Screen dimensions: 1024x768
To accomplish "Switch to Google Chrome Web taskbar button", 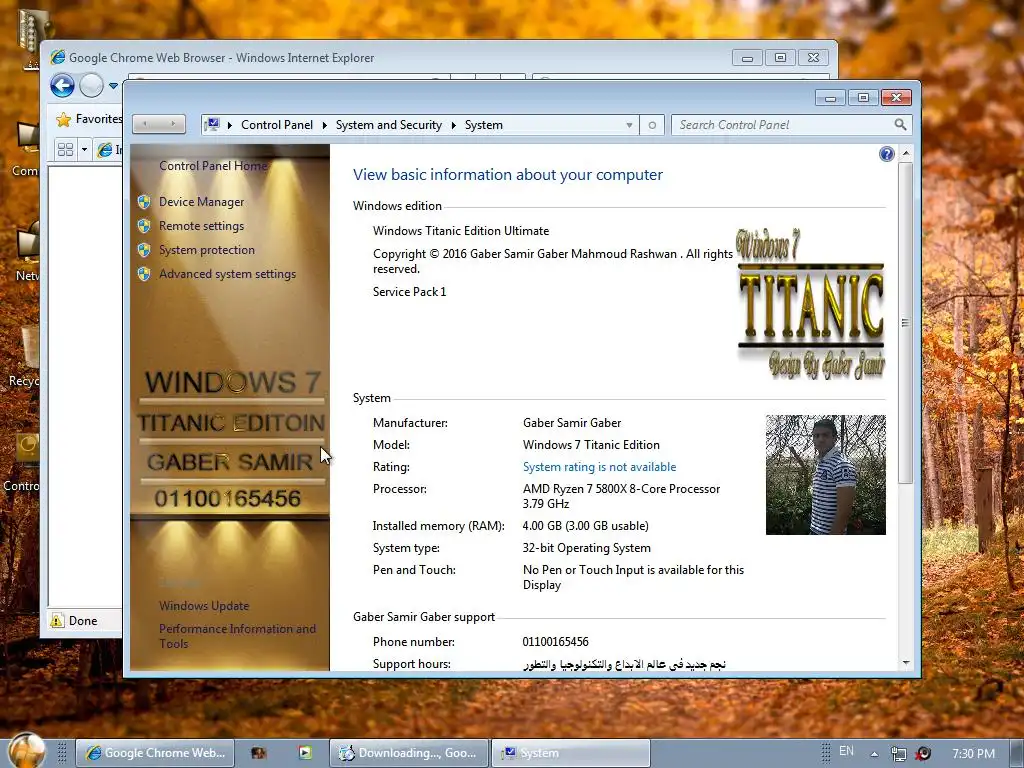I will pos(155,753).
